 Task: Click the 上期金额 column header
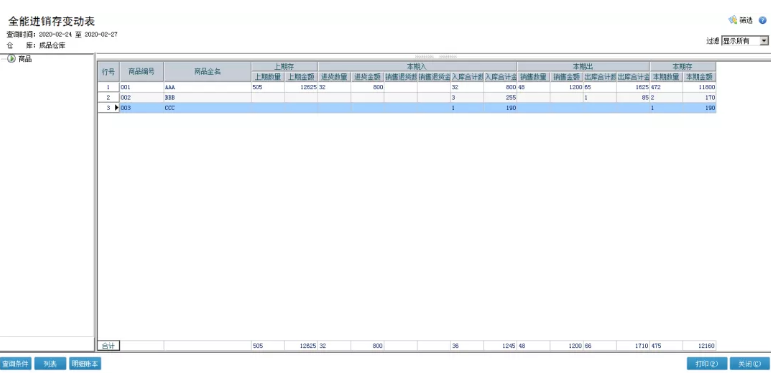pos(301,77)
